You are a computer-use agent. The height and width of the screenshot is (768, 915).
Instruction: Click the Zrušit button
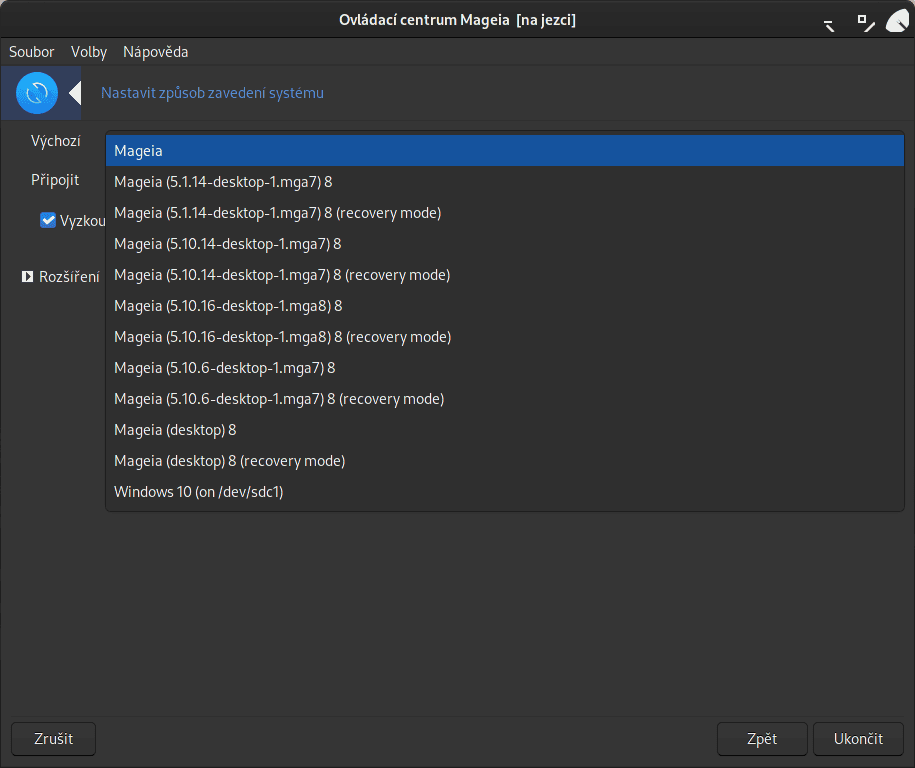point(52,738)
